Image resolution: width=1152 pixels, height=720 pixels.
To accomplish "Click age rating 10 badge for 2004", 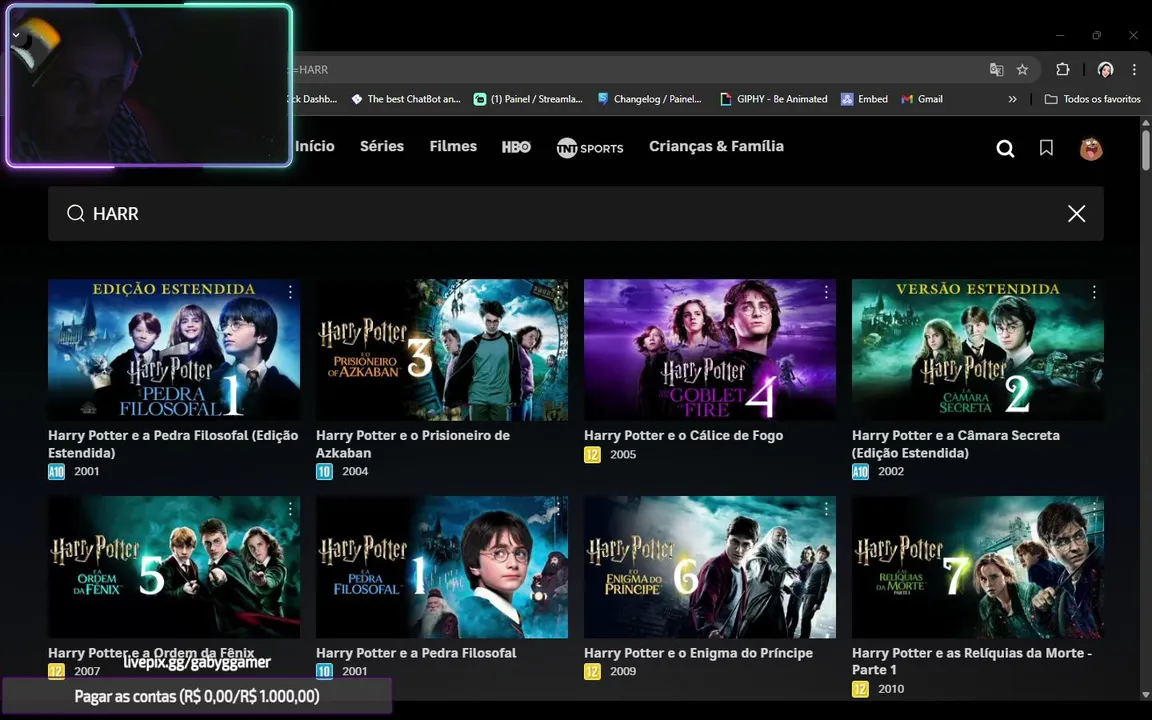I will tap(324, 472).
